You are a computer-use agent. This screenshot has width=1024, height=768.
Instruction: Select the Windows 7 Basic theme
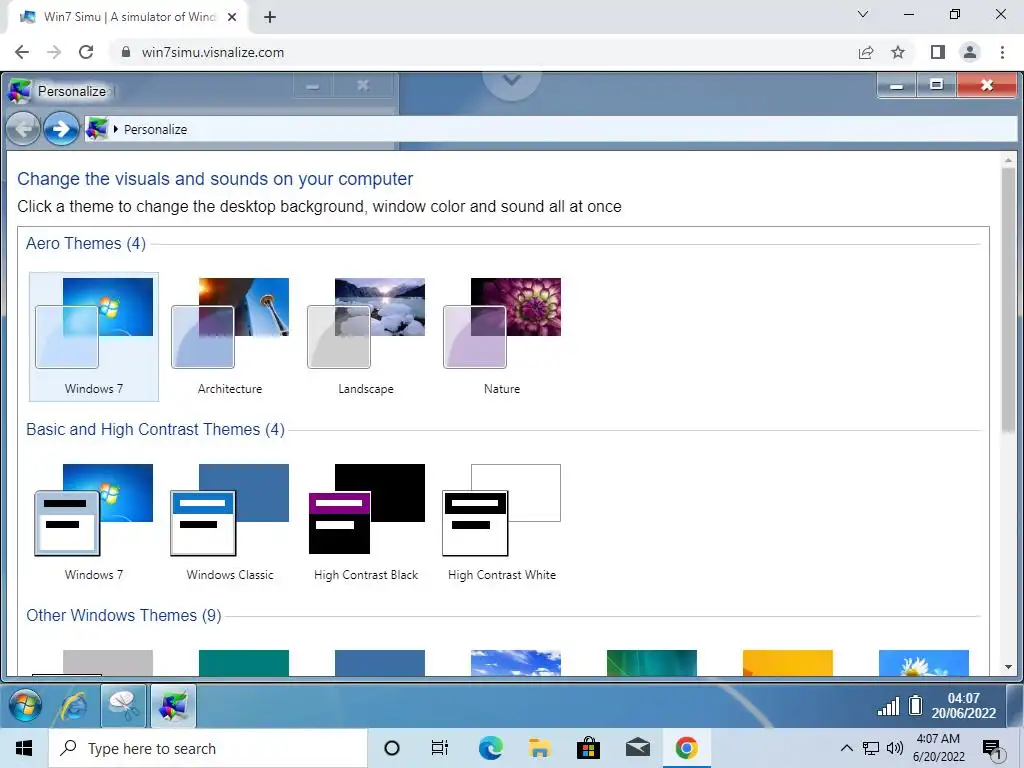(x=94, y=522)
